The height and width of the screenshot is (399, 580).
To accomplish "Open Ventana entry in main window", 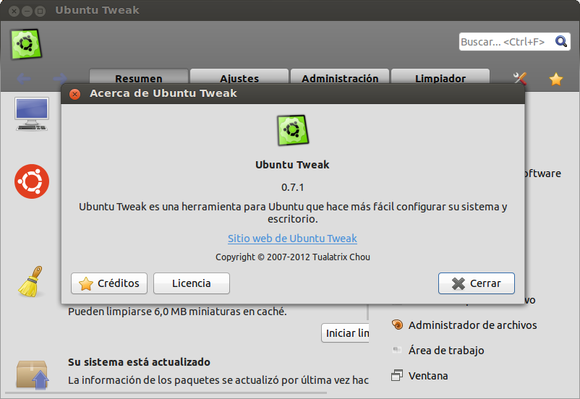I will coord(428,376).
